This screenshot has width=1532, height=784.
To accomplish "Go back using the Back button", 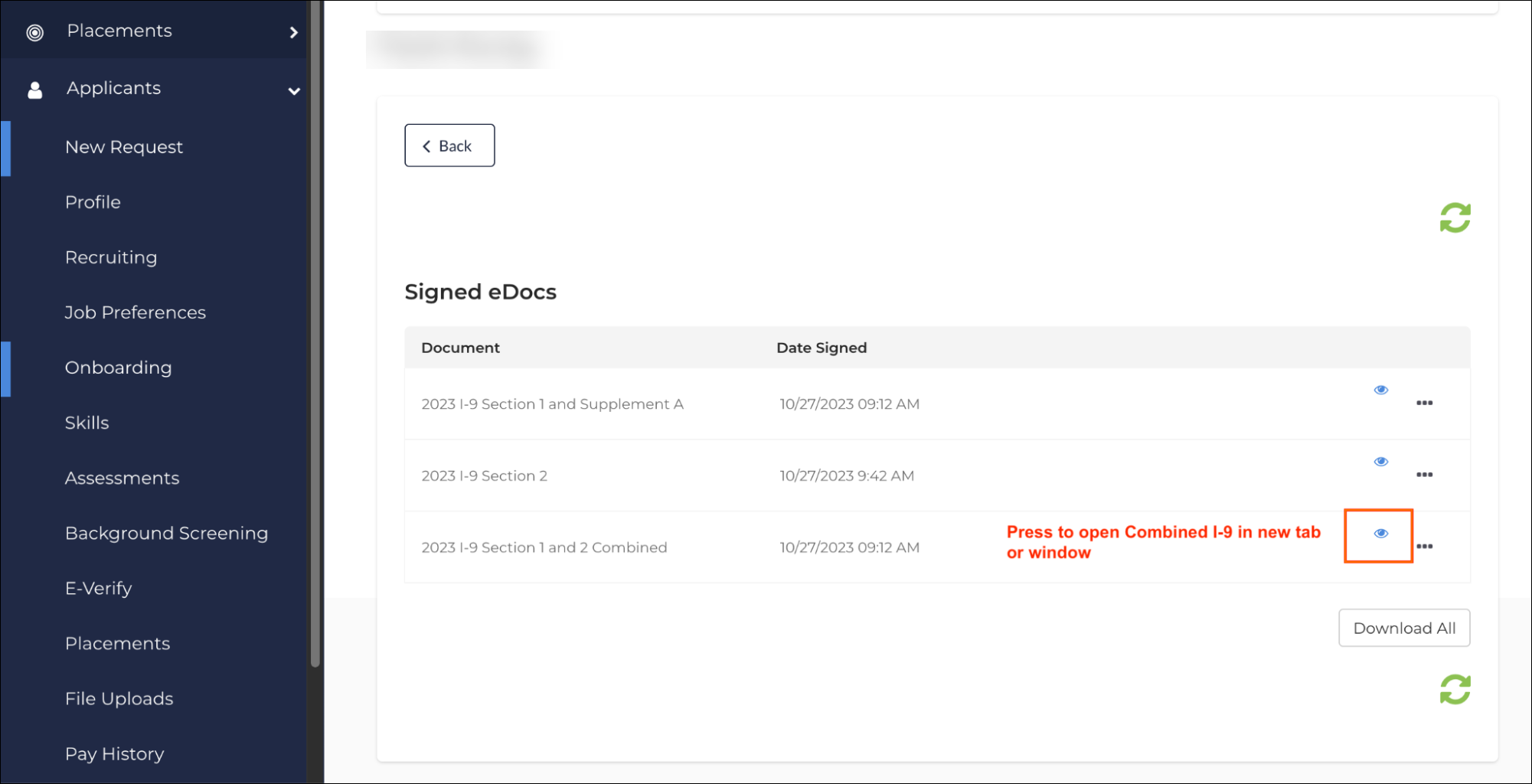I will point(449,145).
